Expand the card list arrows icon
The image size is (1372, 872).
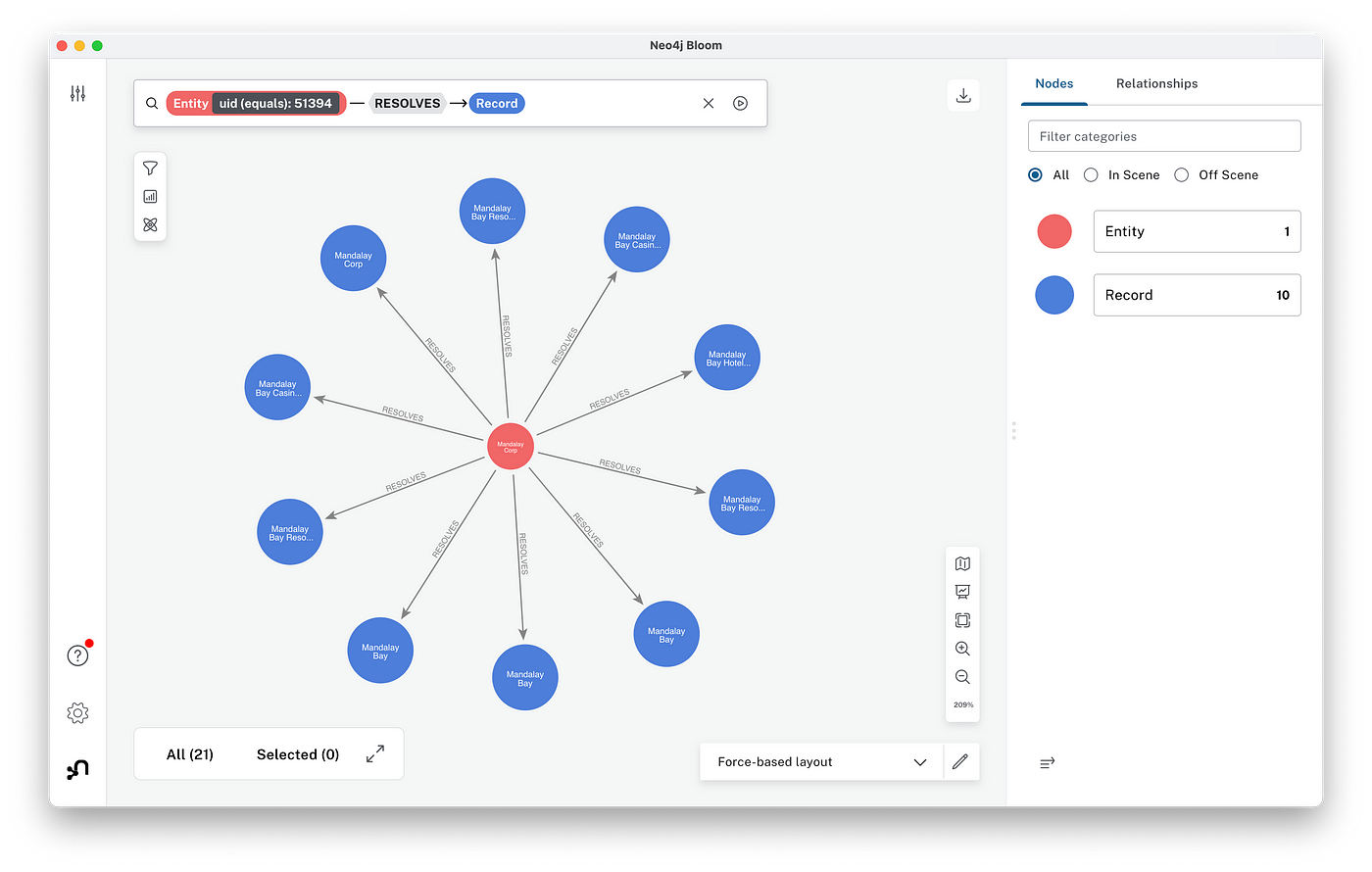coord(375,753)
